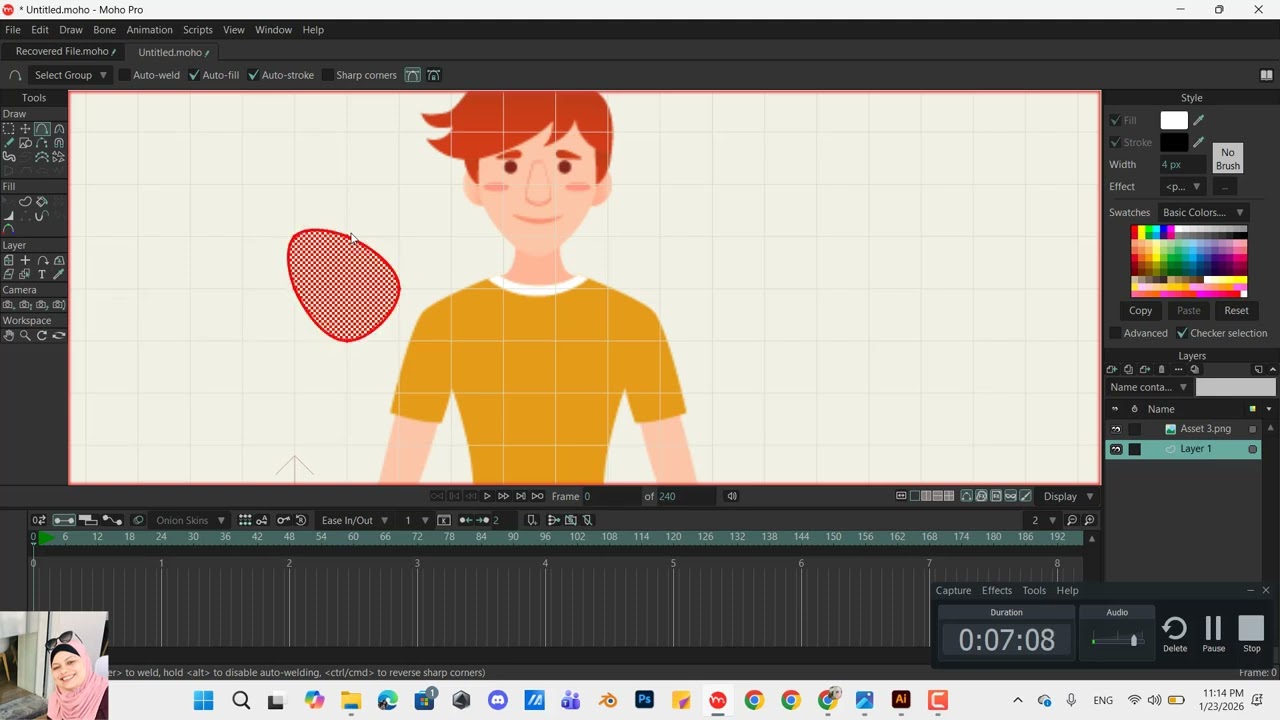Select the Text tool in Layer tools

(42, 274)
